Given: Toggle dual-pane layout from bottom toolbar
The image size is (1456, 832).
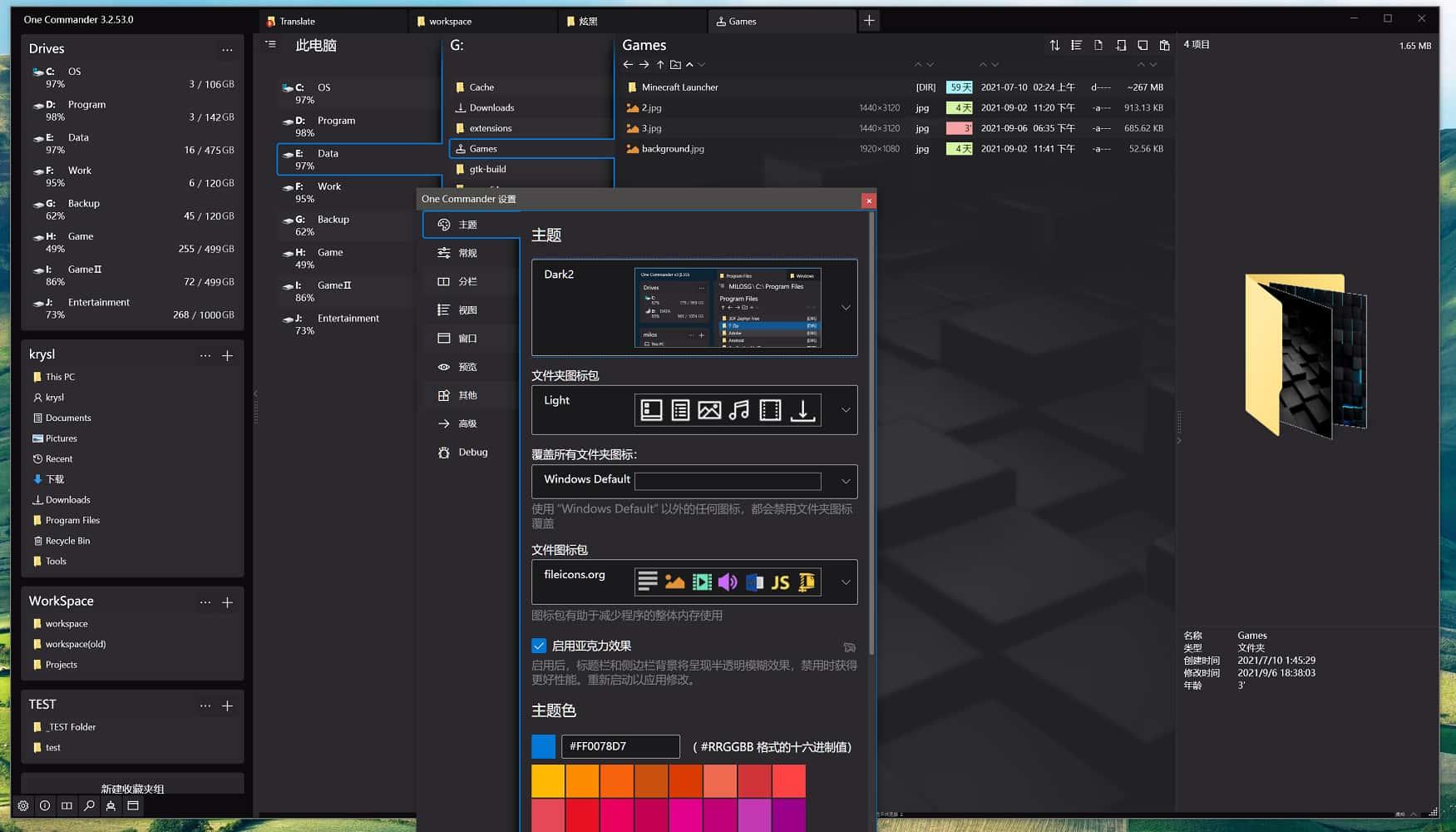Looking at the screenshot, I should [x=67, y=805].
